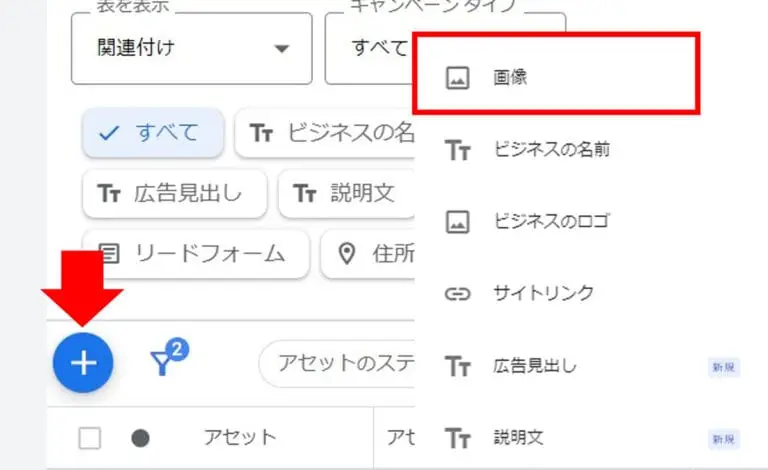Choose ビジネスの名前 in the dropdown menu
Screen dimensions: 768x470
(552, 150)
